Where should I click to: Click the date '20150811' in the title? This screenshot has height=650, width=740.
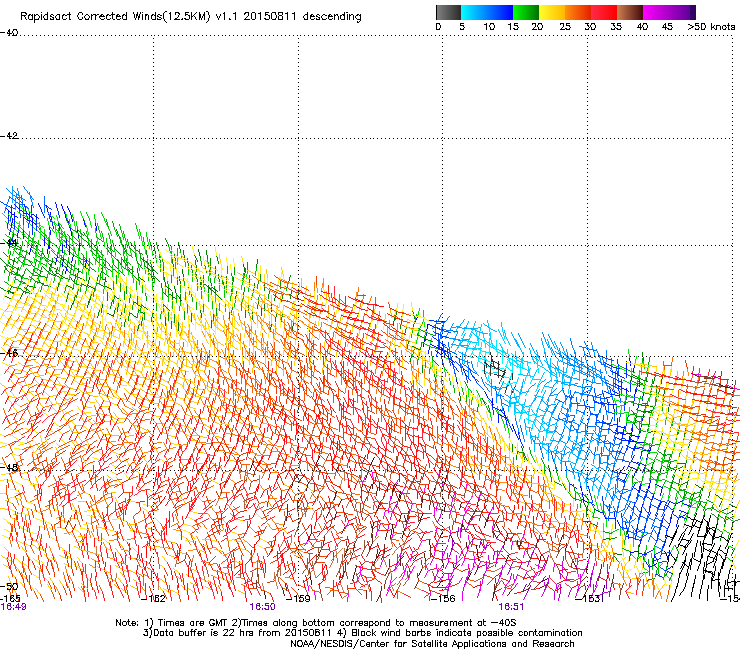point(270,17)
